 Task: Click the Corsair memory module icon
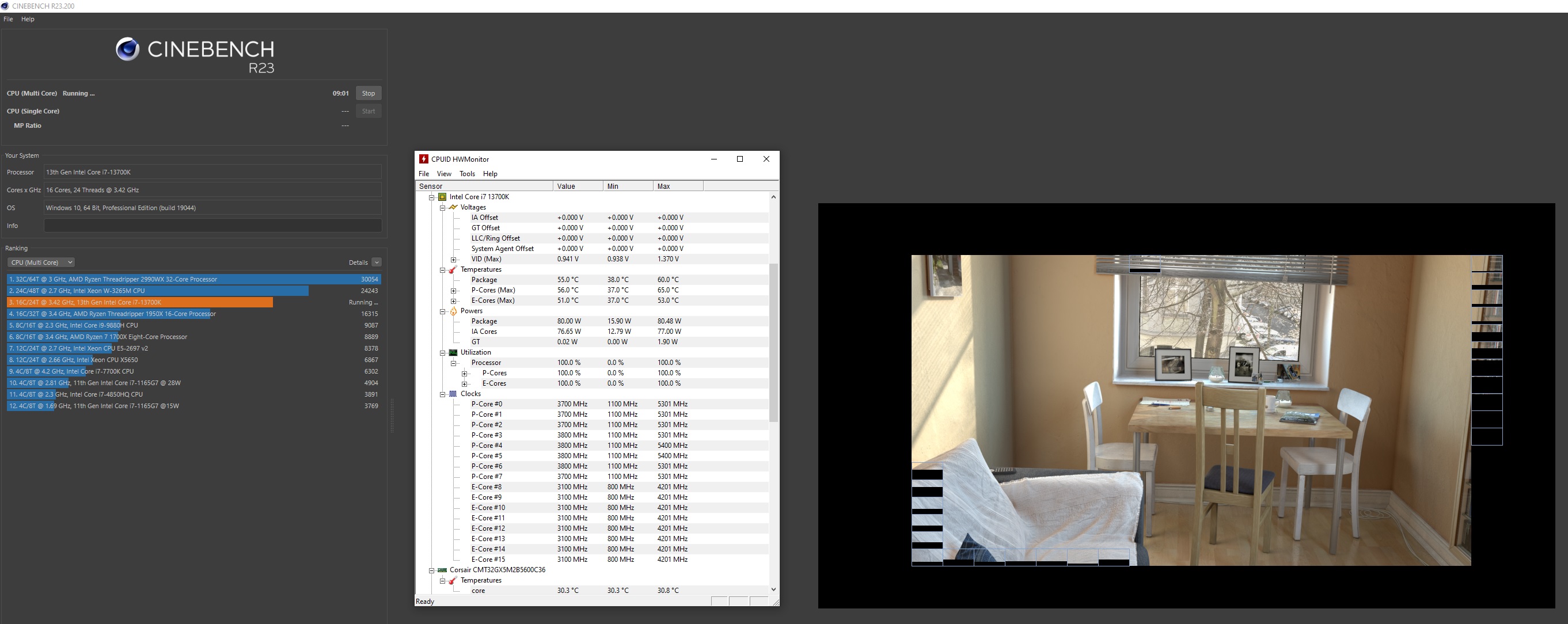coord(442,570)
